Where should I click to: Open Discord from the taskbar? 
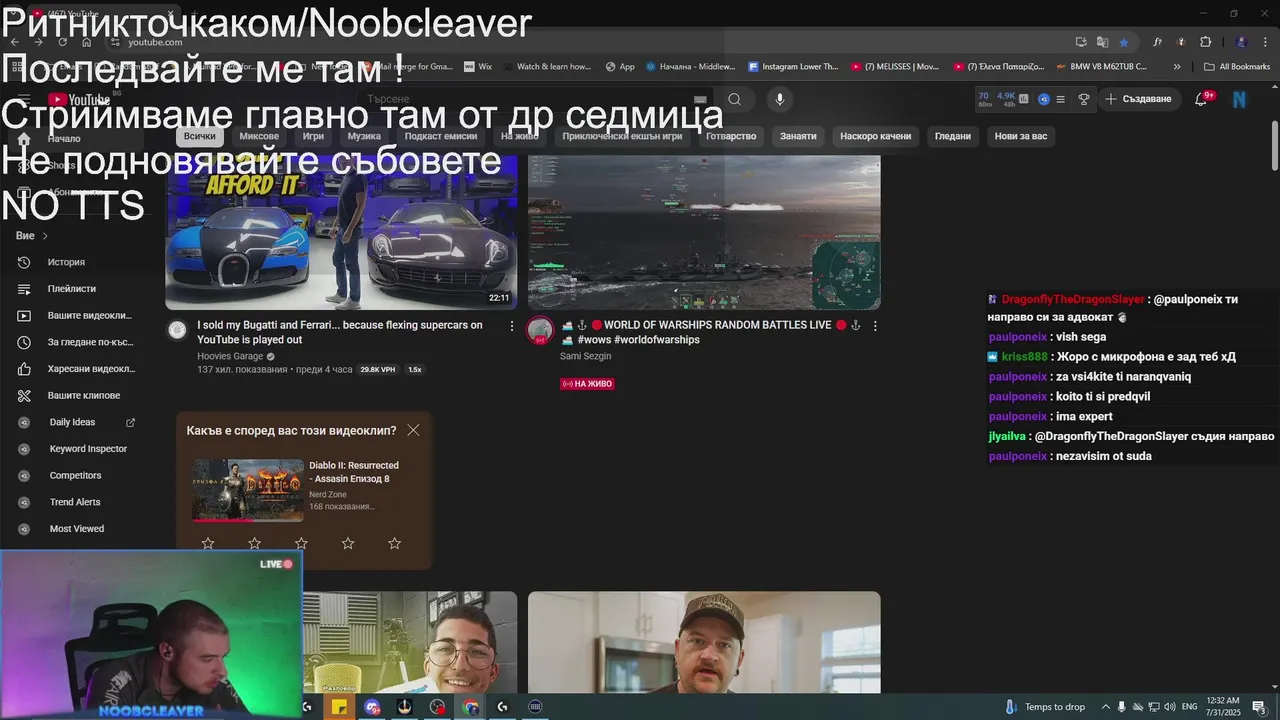[x=372, y=707]
